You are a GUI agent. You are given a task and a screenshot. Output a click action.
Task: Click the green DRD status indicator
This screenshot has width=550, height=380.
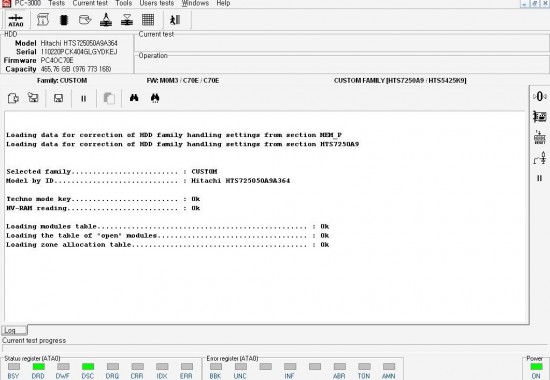pos(38,367)
